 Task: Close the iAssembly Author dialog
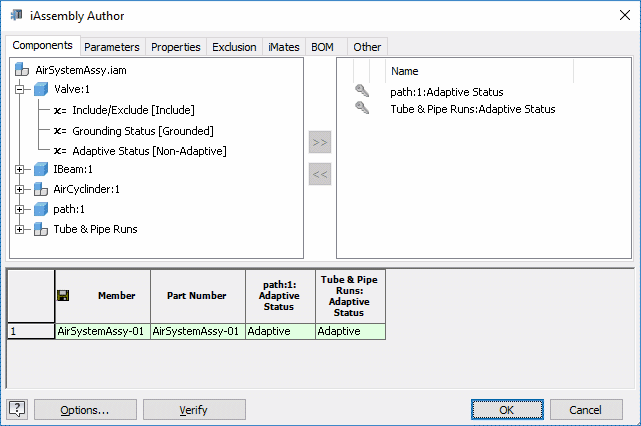point(625,16)
